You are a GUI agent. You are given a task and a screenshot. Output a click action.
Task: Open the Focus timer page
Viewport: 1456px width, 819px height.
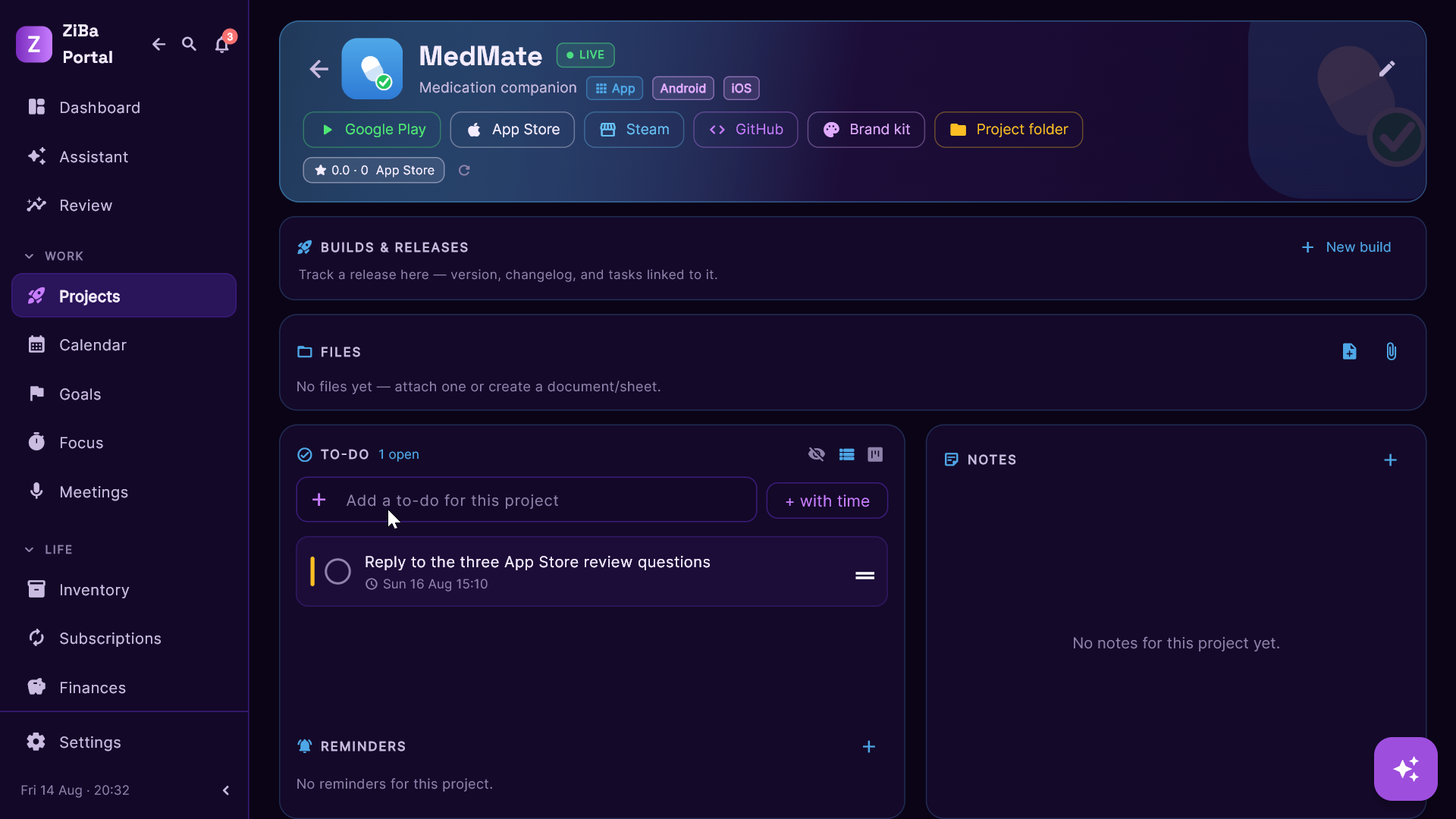tap(124, 443)
